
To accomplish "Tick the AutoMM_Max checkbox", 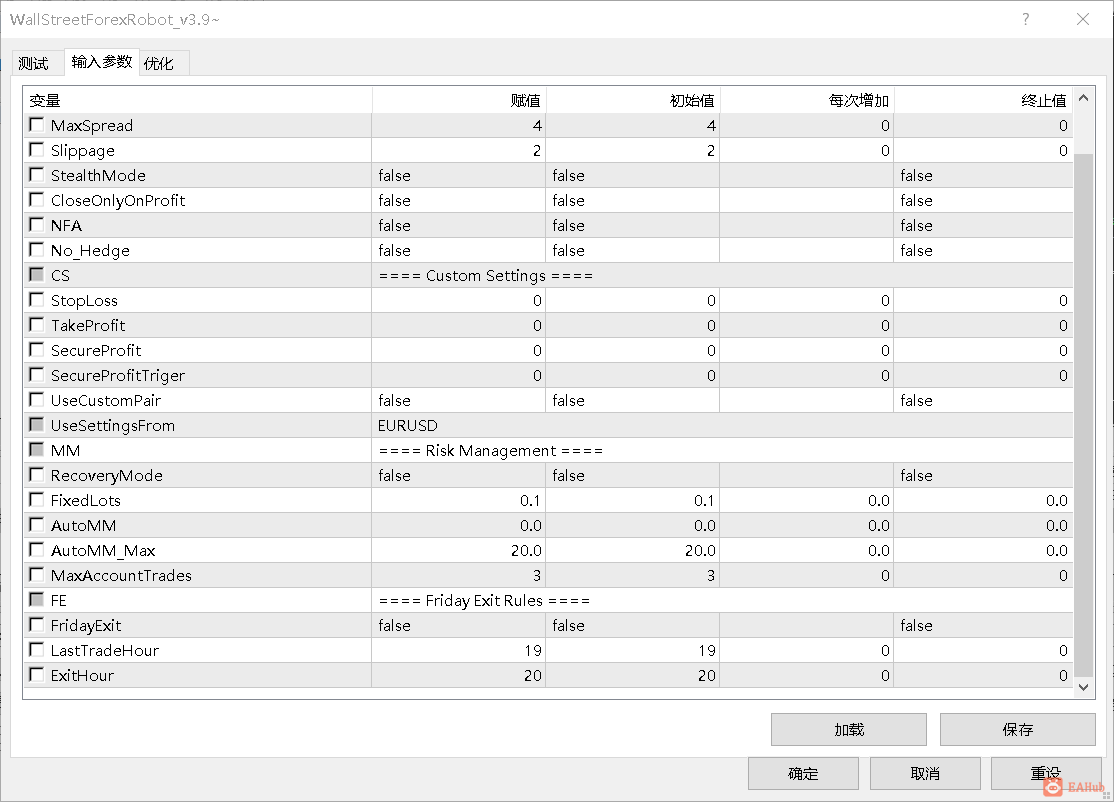I will click(x=36, y=550).
